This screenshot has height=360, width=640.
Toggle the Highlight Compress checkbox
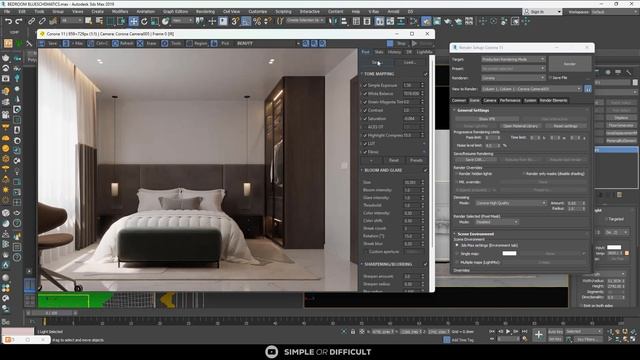click(365, 135)
